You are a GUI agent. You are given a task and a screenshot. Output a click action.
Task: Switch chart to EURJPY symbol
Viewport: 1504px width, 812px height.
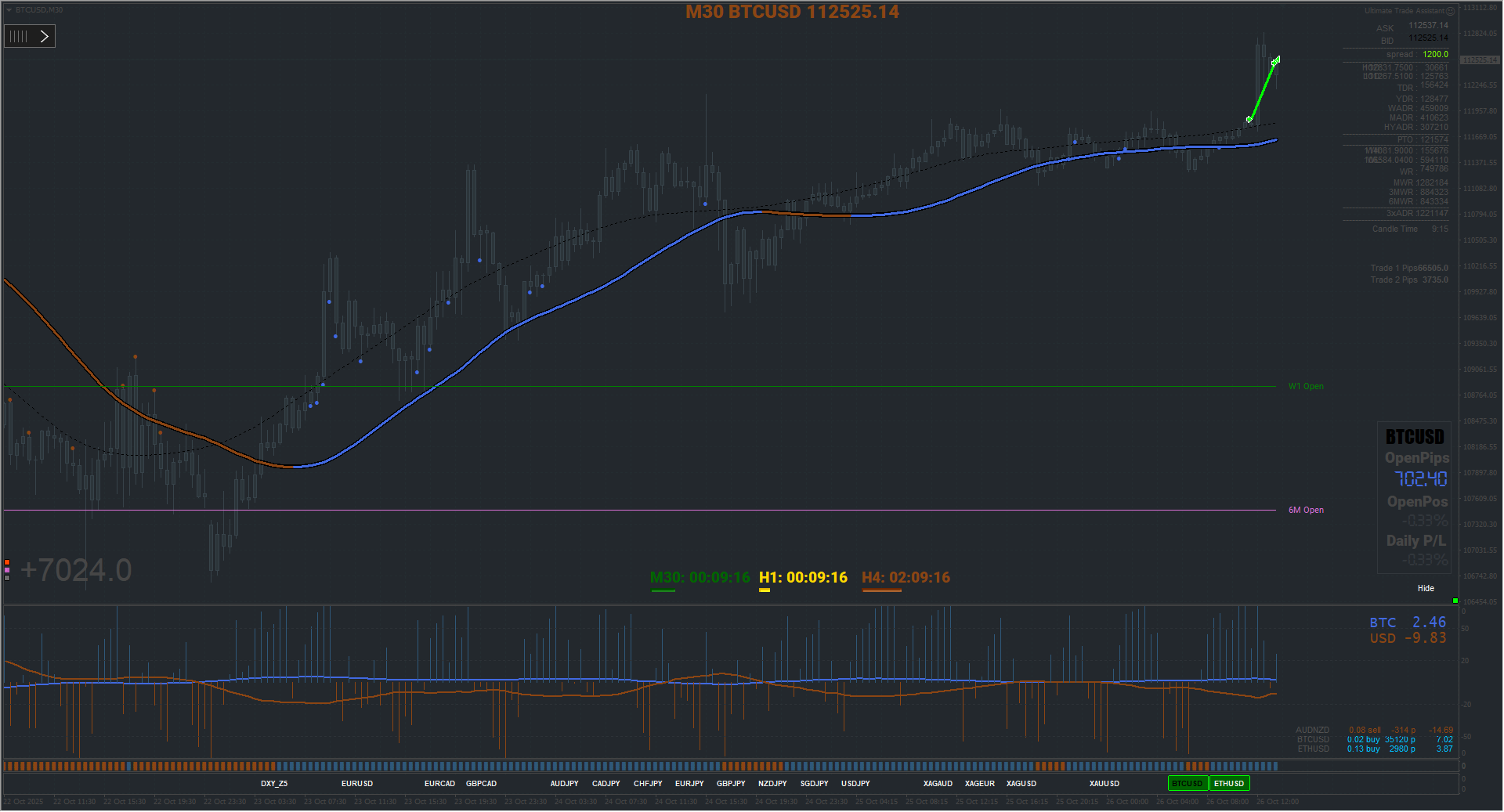click(x=689, y=783)
